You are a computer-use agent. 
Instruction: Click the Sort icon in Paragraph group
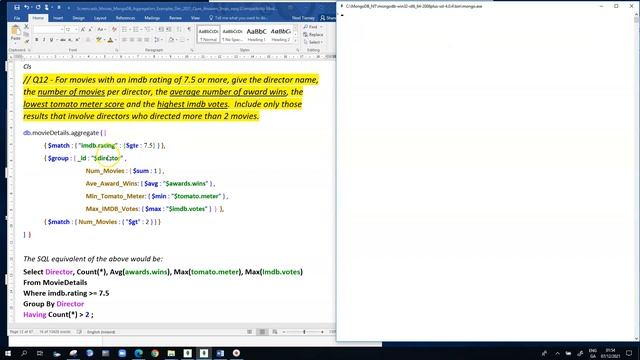tap(179, 29)
